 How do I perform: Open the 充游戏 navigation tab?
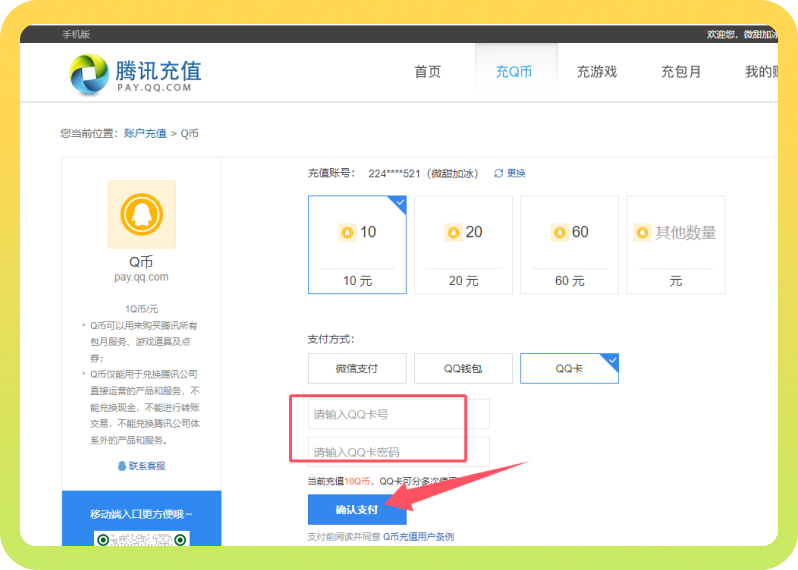point(596,72)
